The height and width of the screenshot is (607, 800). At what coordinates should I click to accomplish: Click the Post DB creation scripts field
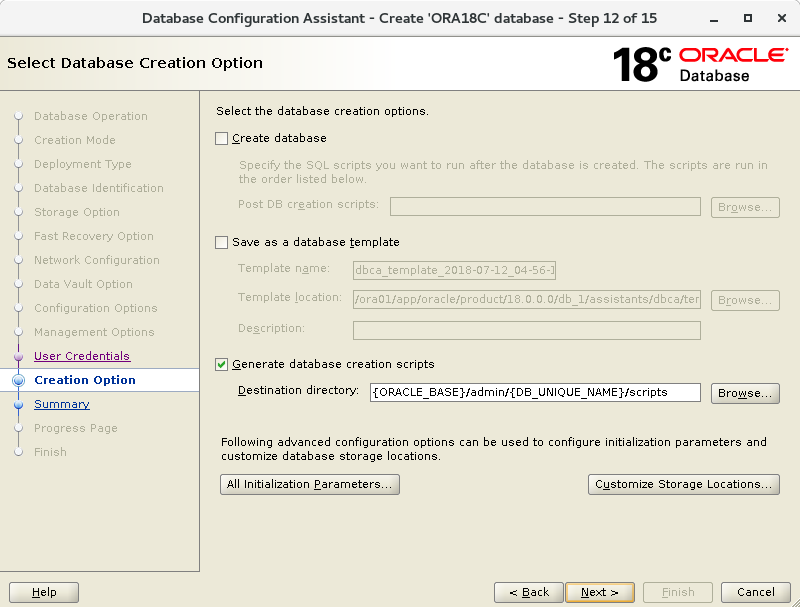(x=545, y=207)
